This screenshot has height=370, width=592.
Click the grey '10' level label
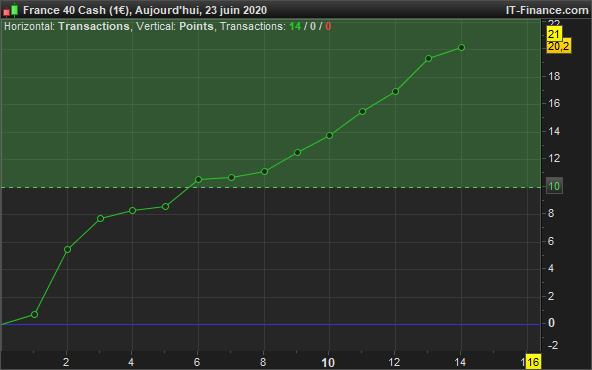coord(554,186)
